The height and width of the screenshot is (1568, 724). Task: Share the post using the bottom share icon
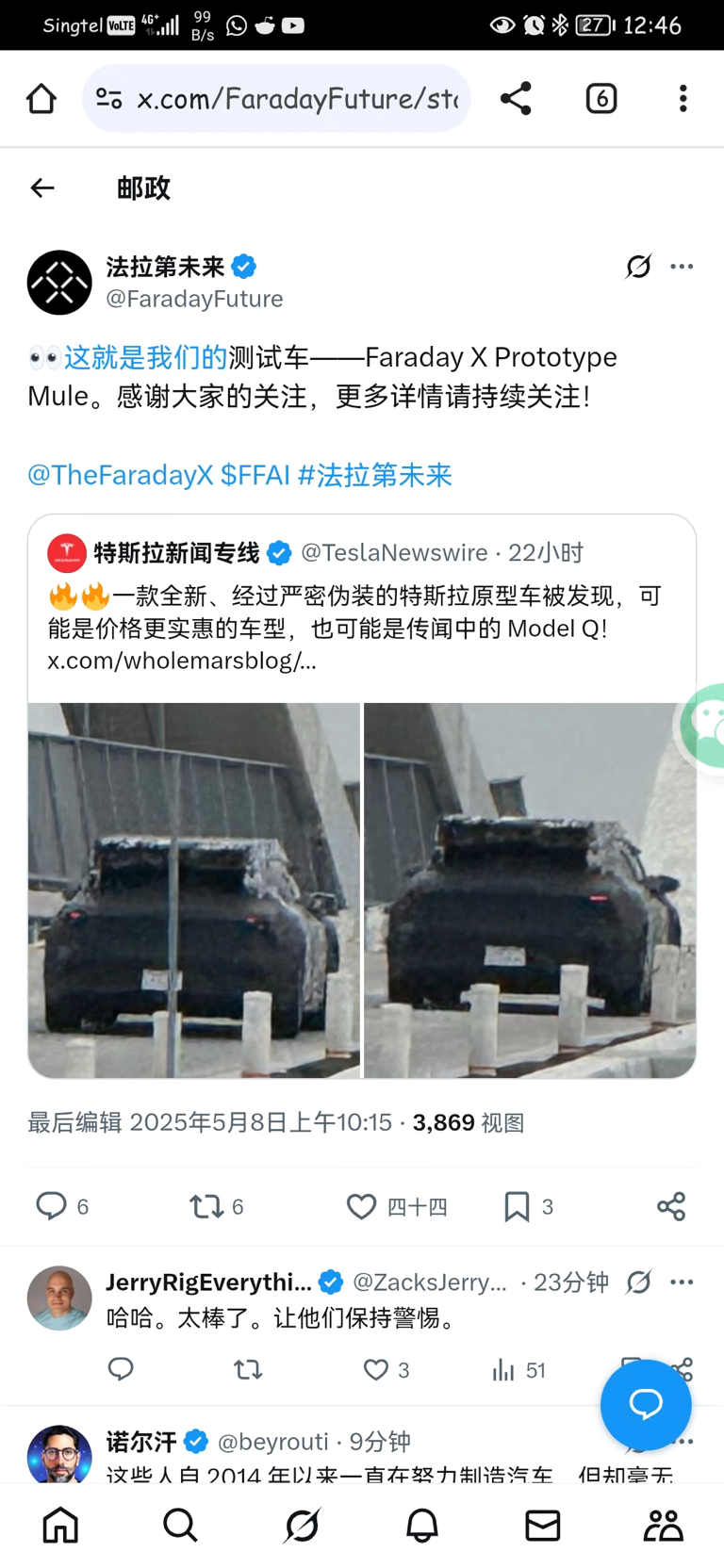click(x=671, y=1206)
